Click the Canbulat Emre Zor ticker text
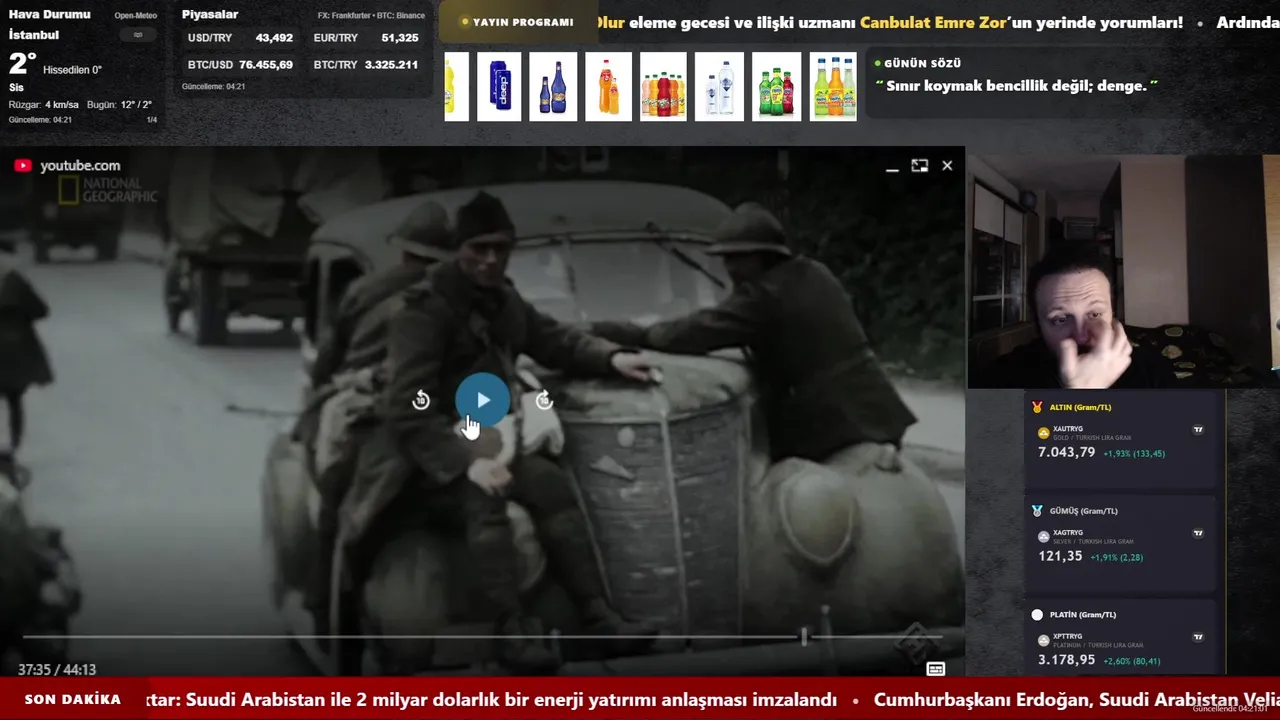1280x720 pixels. pos(933,22)
